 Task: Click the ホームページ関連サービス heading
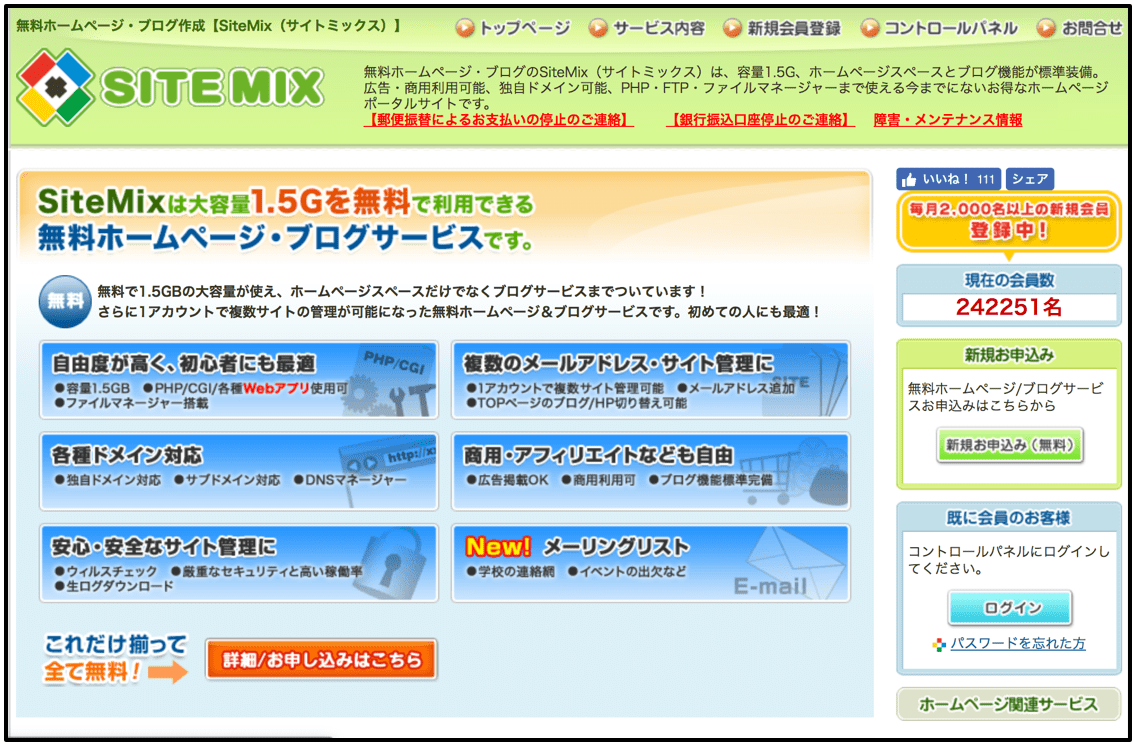[x=1009, y=704]
